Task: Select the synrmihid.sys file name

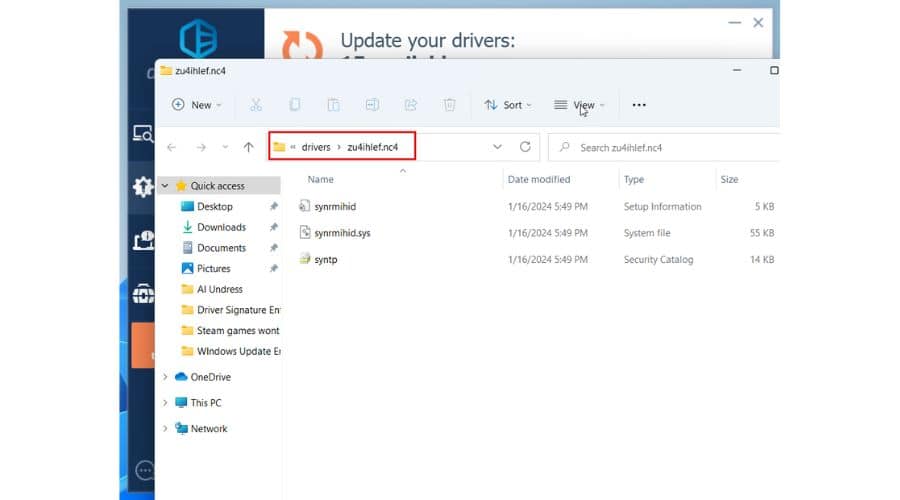Action: click(x=342, y=232)
